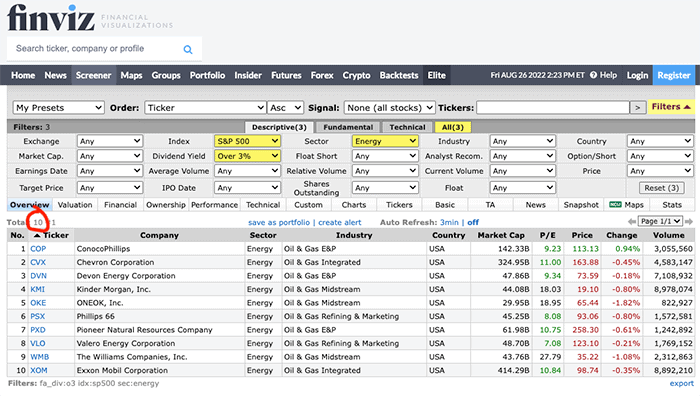Open the Float Short dropdown

pyautogui.click(x=385, y=156)
